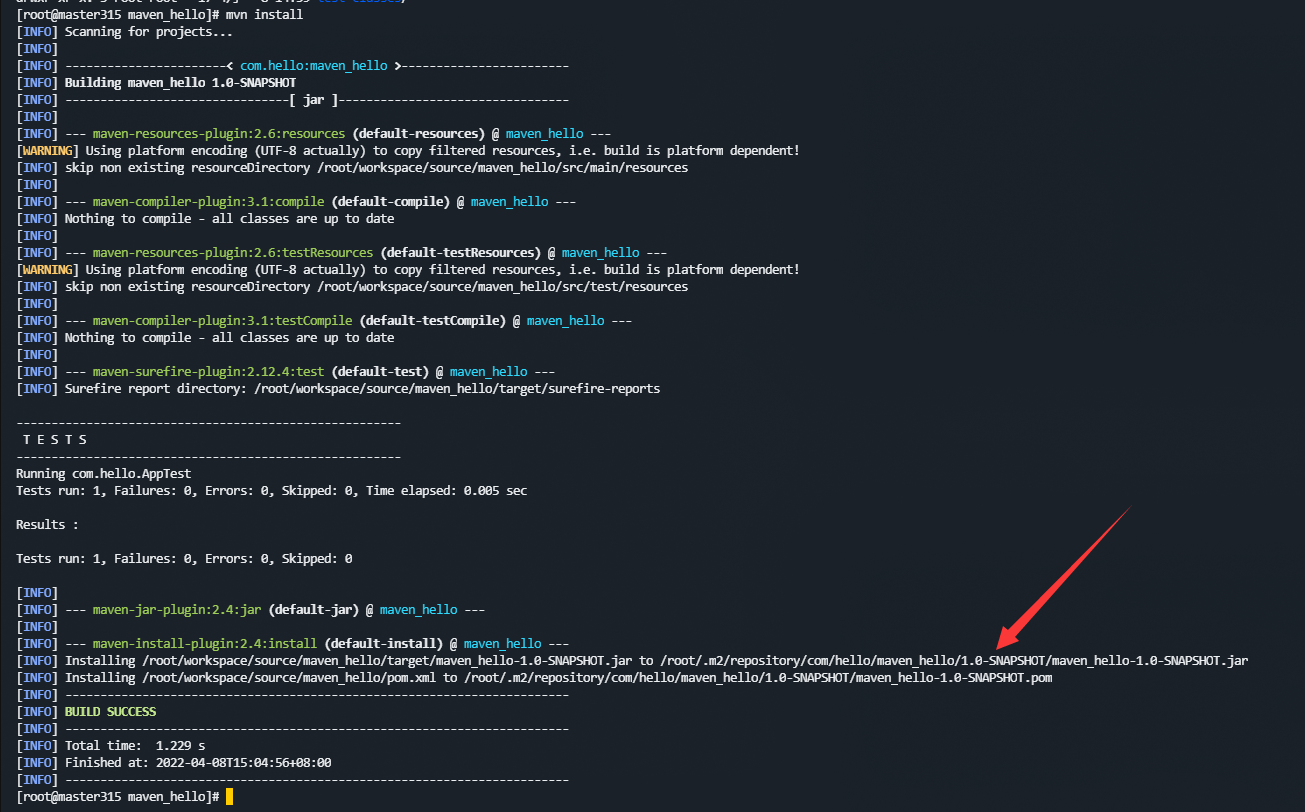
Task: Click the 'T E S T S' heading
Action: click(55, 440)
